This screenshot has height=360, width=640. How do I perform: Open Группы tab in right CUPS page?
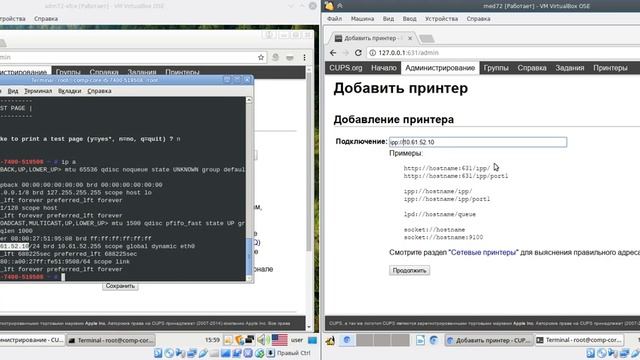click(496, 68)
